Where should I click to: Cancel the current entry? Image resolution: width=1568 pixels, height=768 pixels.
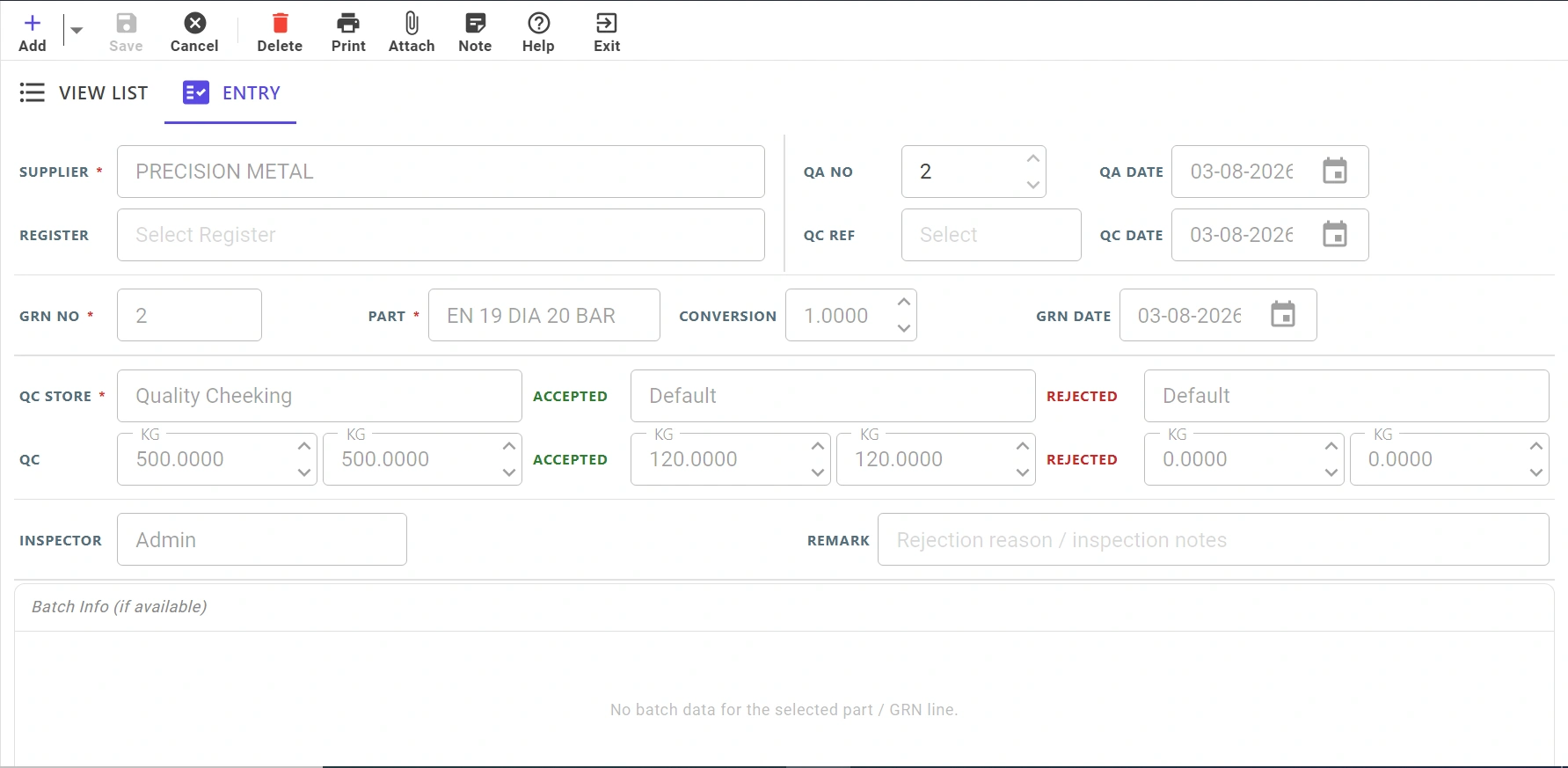tap(194, 33)
